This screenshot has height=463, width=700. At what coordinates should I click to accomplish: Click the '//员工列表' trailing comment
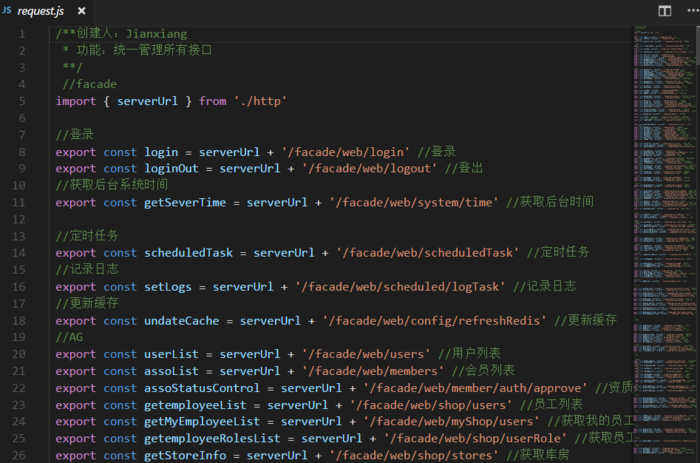click(552, 405)
